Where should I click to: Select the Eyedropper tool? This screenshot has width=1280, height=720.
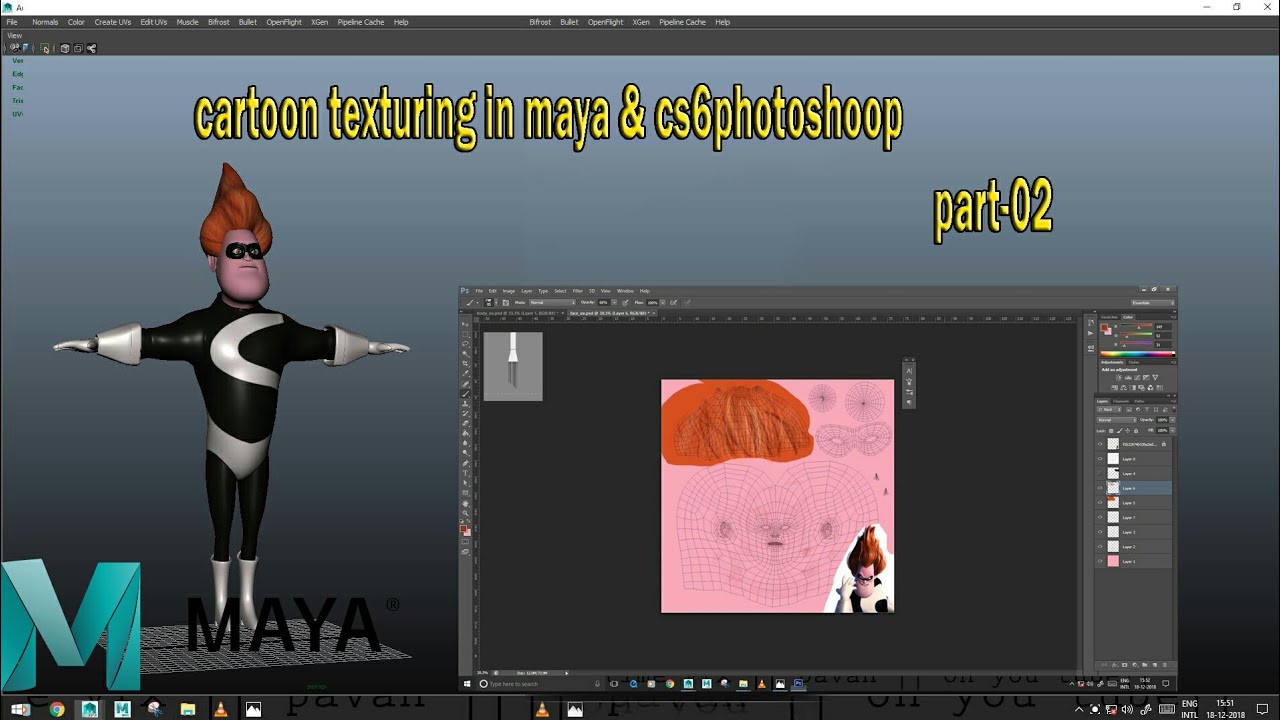[465, 373]
